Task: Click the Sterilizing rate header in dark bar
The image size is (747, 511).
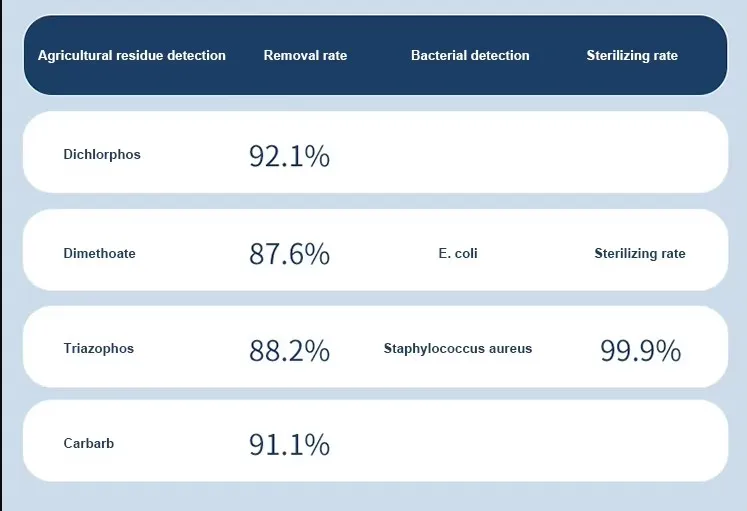Action: tap(632, 56)
